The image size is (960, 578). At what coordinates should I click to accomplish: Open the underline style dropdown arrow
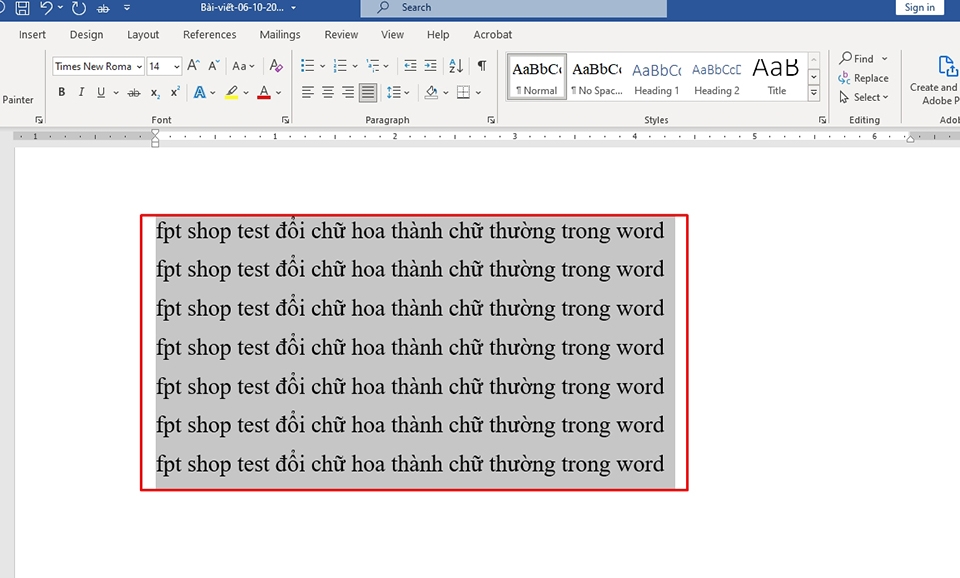116,93
